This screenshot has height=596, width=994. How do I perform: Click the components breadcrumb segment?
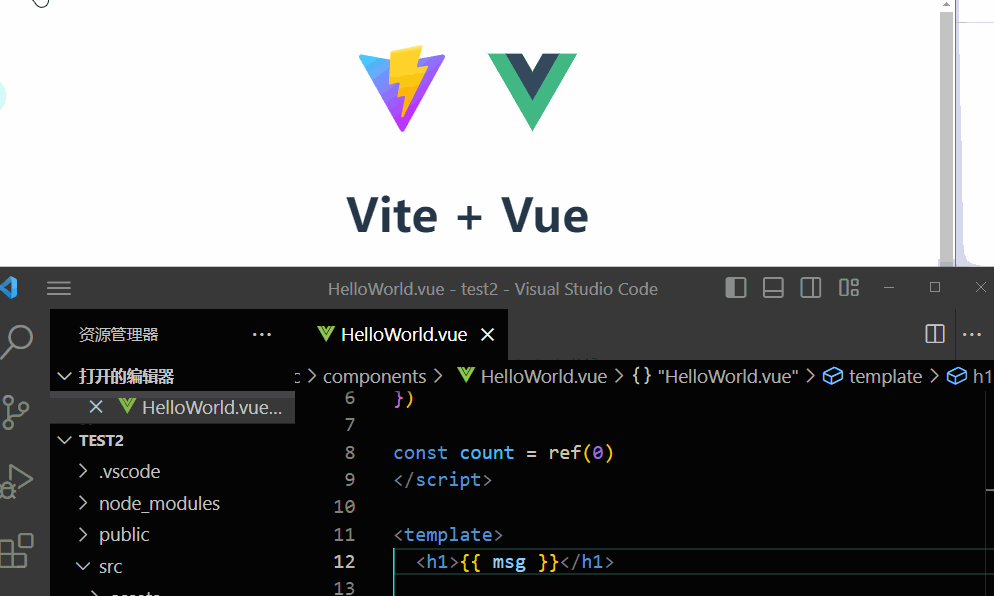[x=374, y=377]
